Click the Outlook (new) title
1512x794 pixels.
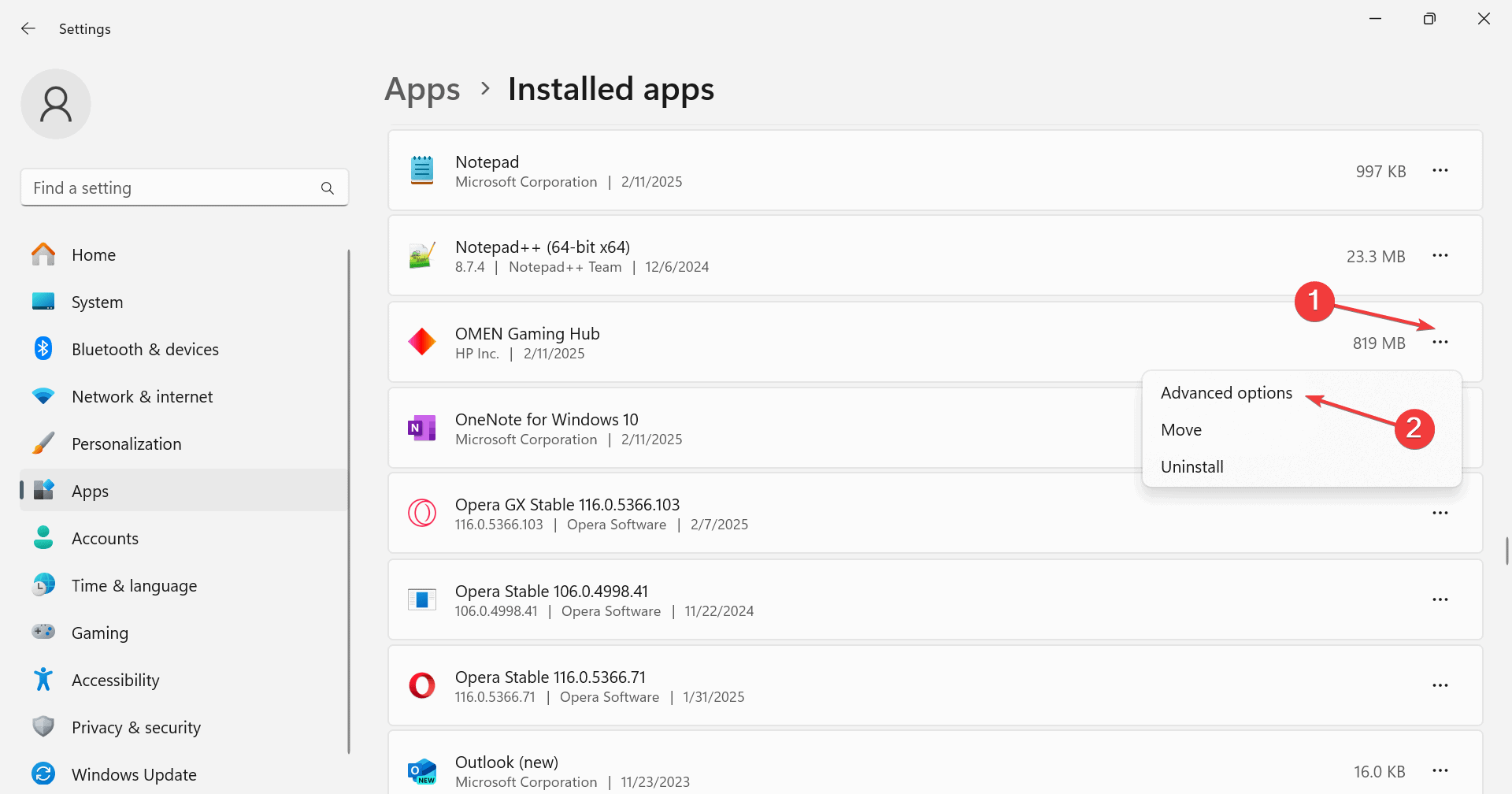coord(506,762)
